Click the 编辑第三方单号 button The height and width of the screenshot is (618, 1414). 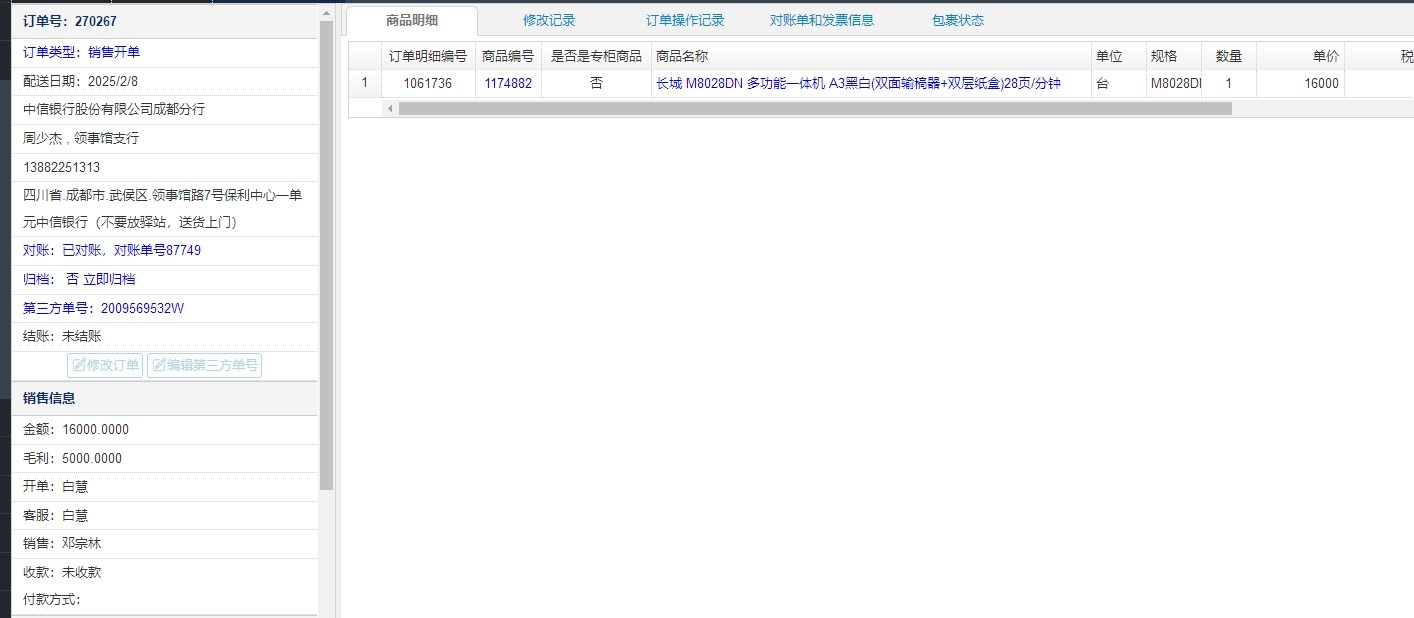(204, 365)
